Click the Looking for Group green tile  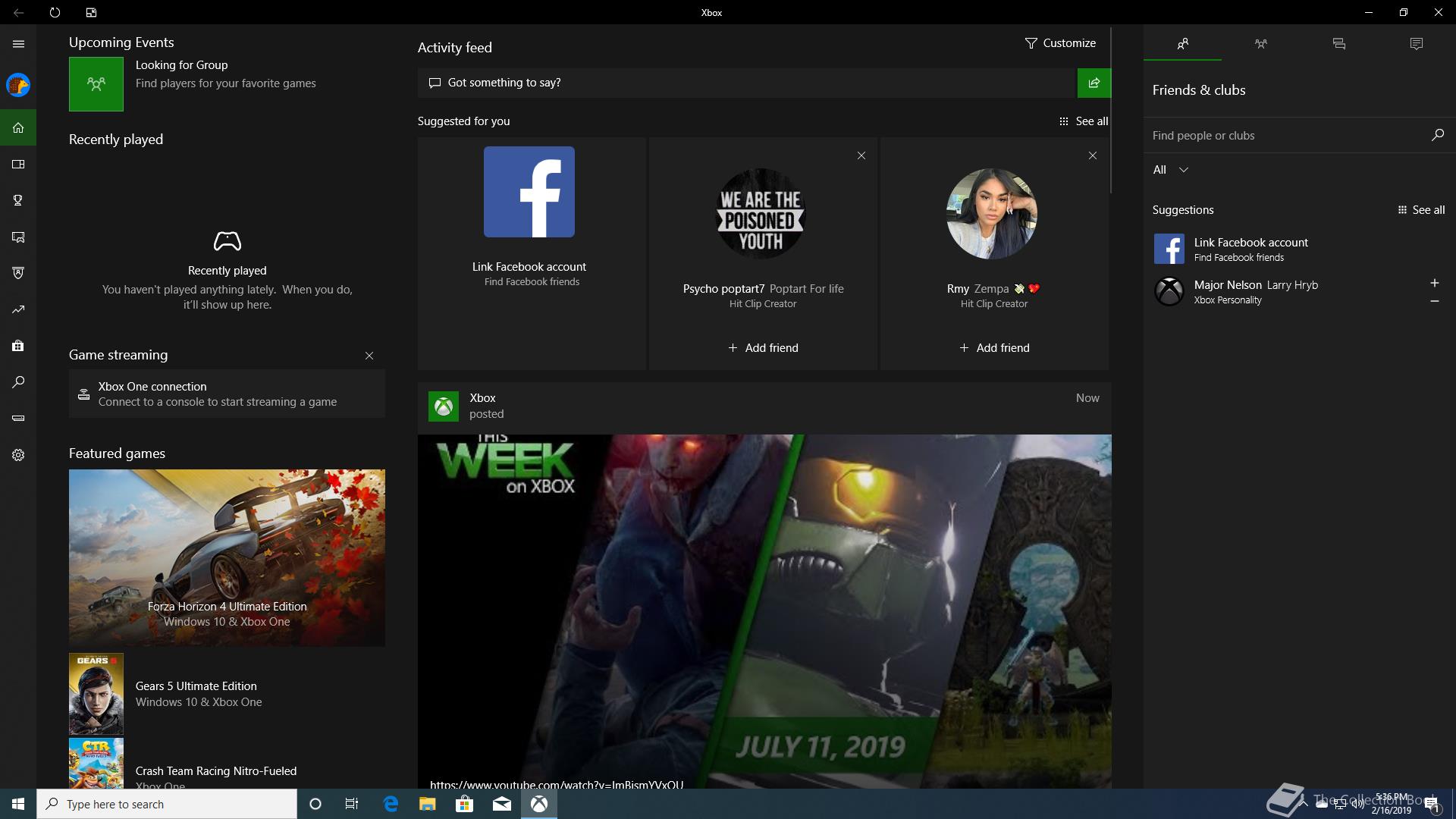point(96,84)
